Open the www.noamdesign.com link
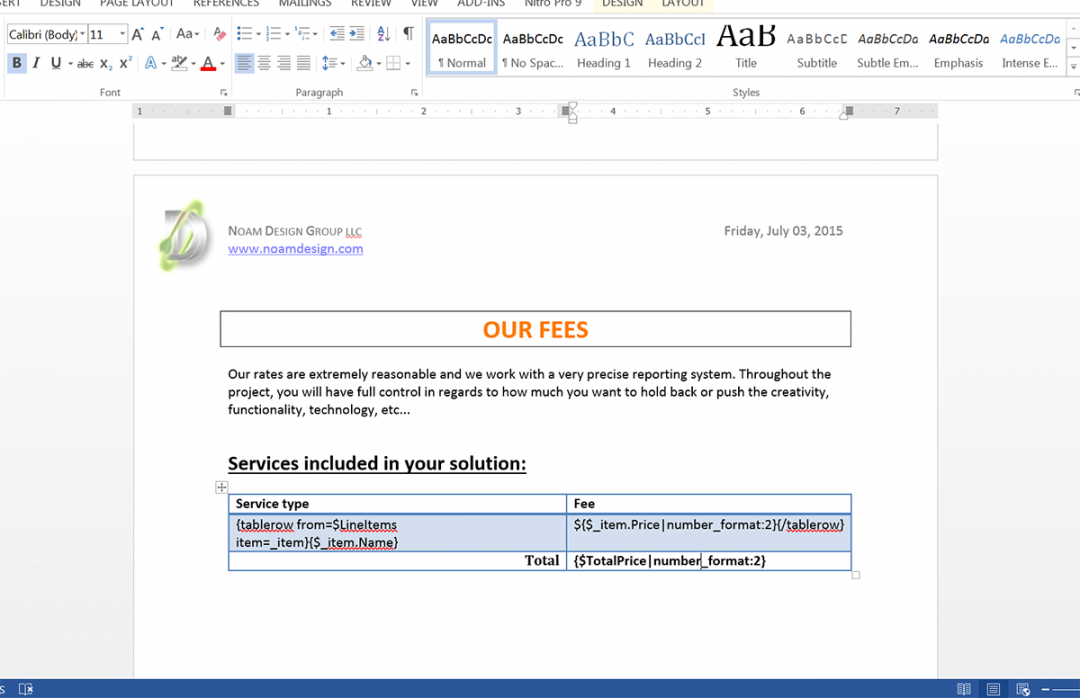The image size is (1080, 698). tap(295, 249)
